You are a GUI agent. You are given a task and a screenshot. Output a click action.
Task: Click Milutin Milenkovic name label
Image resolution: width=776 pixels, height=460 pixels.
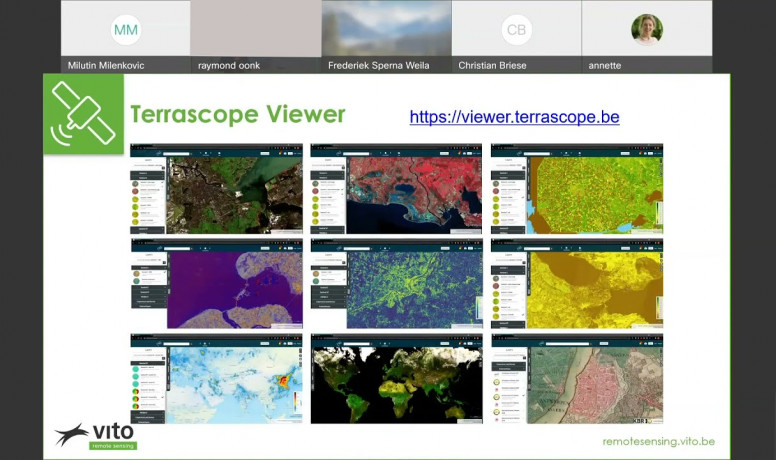pos(106,65)
